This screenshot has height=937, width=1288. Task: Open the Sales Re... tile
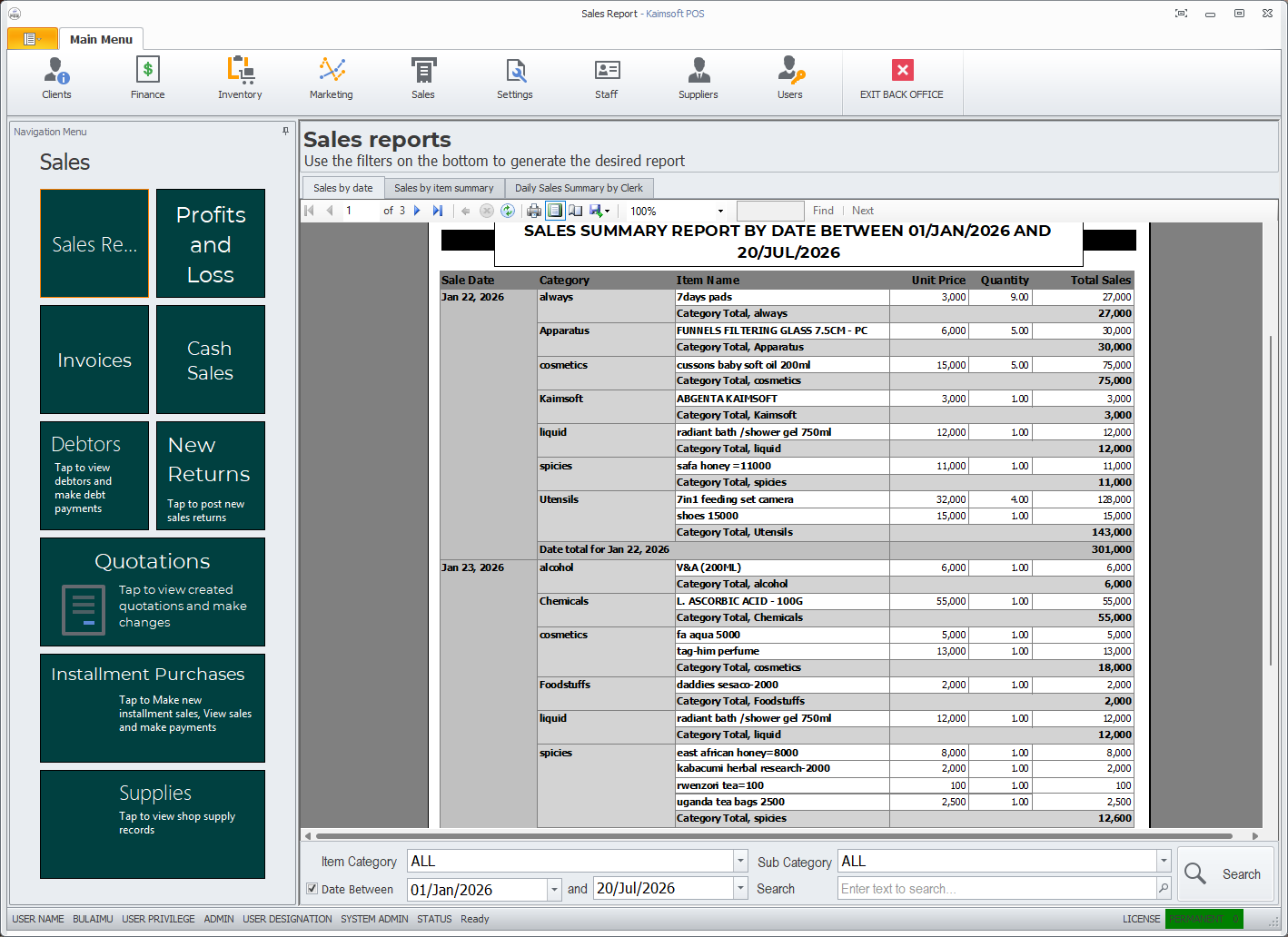[x=94, y=243]
